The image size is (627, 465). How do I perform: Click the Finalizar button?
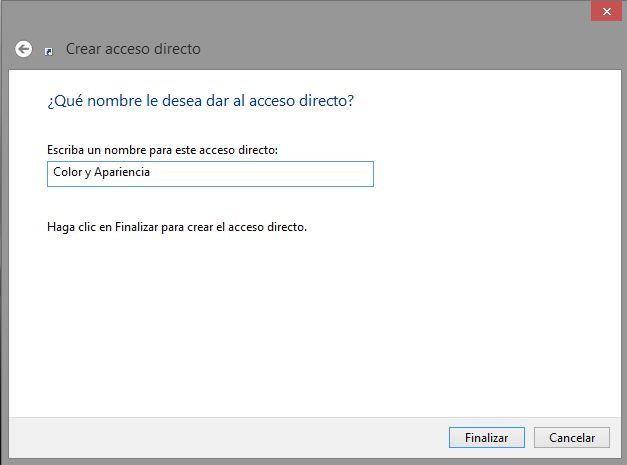pyautogui.click(x=487, y=437)
